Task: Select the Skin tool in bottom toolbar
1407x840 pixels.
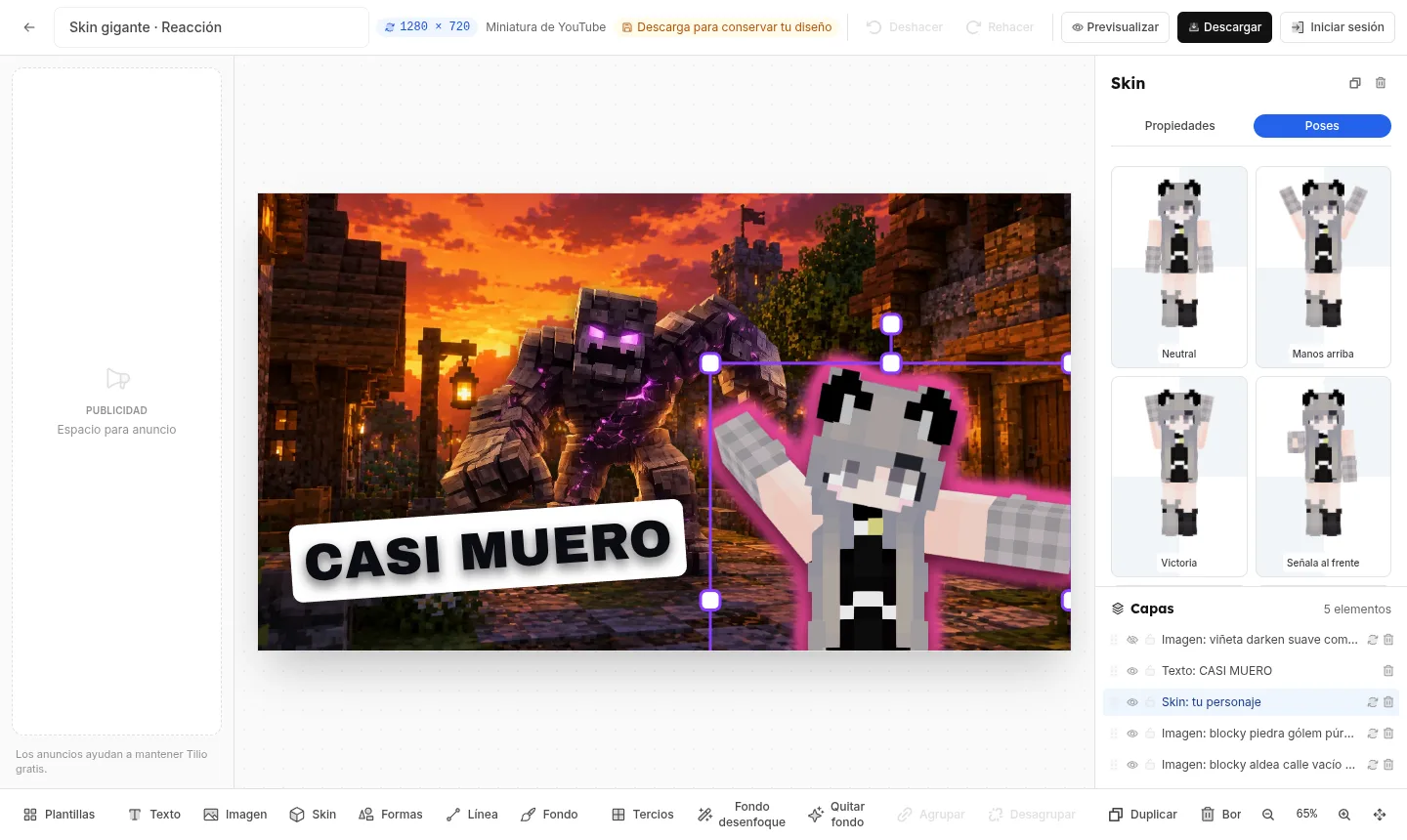Action: pyautogui.click(x=313, y=815)
